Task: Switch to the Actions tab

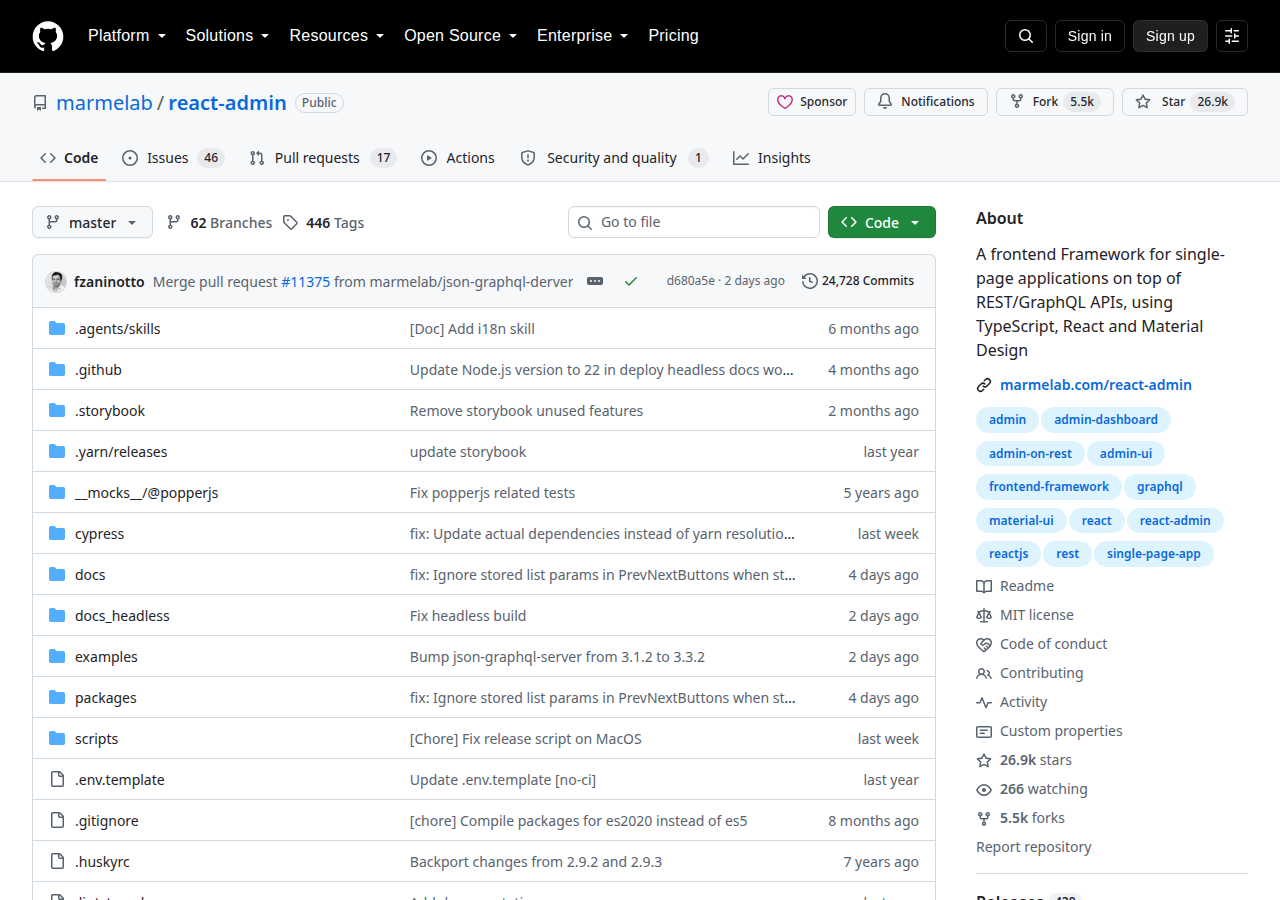Action: coord(458,158)
